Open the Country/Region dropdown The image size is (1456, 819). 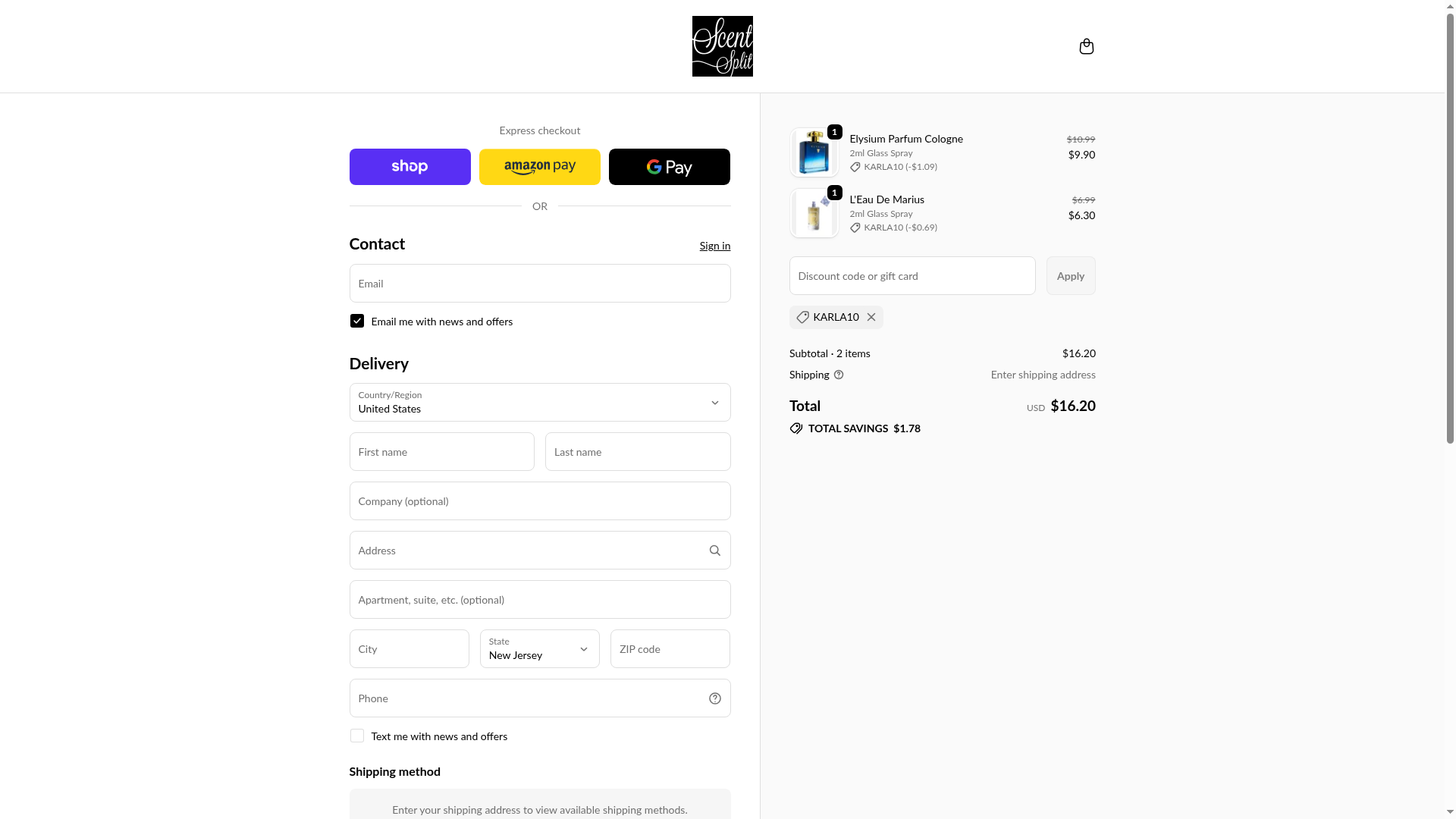click(x=539, y=403)
